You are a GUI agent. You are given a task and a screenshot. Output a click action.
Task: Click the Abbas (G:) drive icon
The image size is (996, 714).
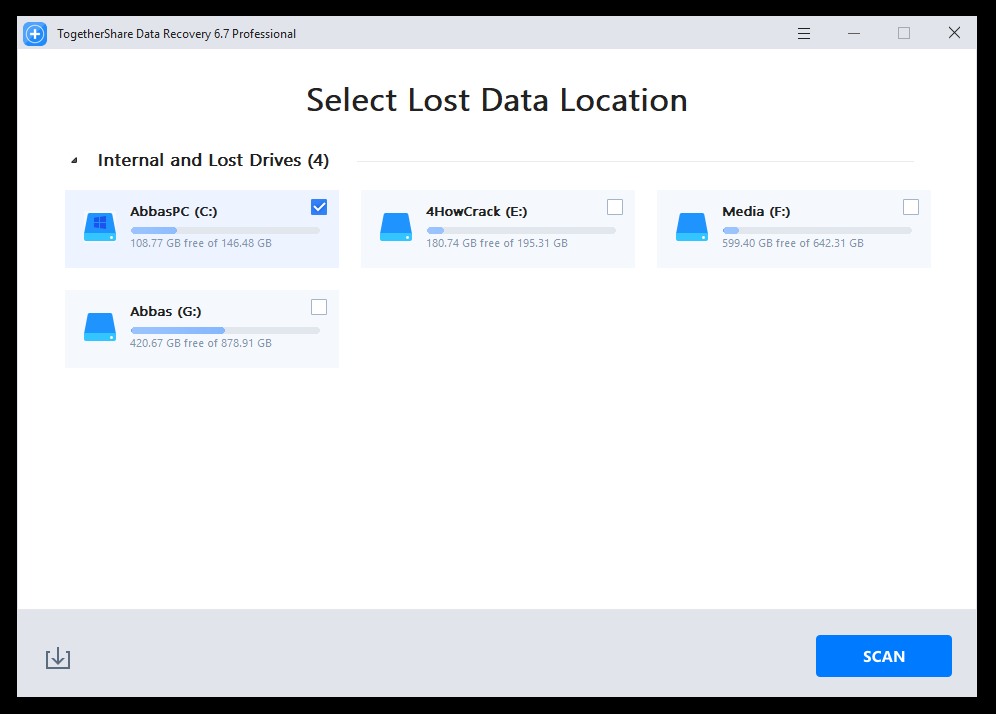100,327
